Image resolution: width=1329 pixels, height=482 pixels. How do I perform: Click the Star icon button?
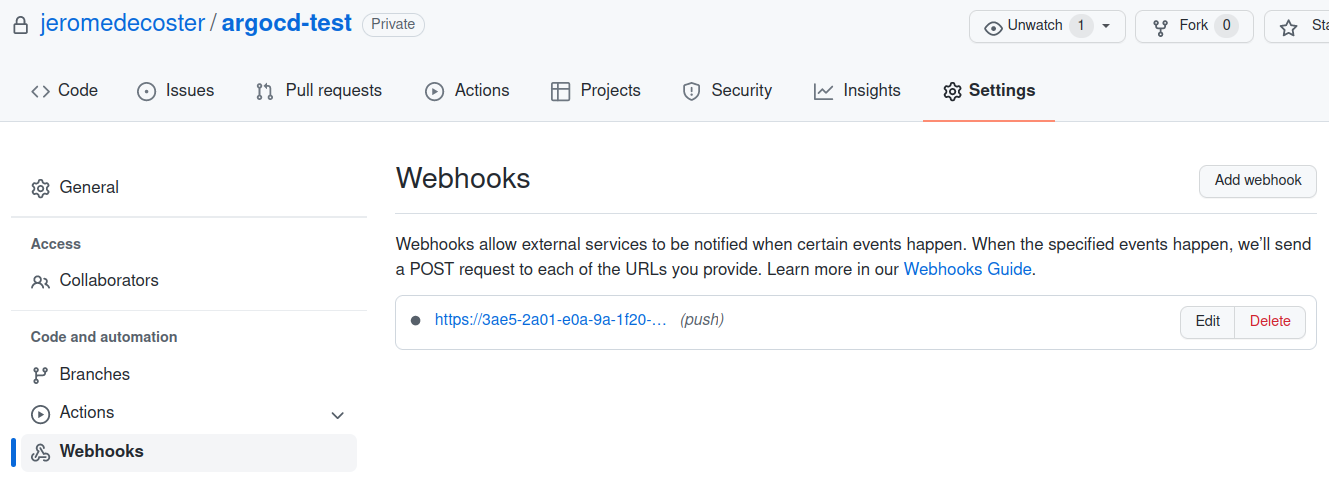pyautogui.click(x=1290, y=26)
